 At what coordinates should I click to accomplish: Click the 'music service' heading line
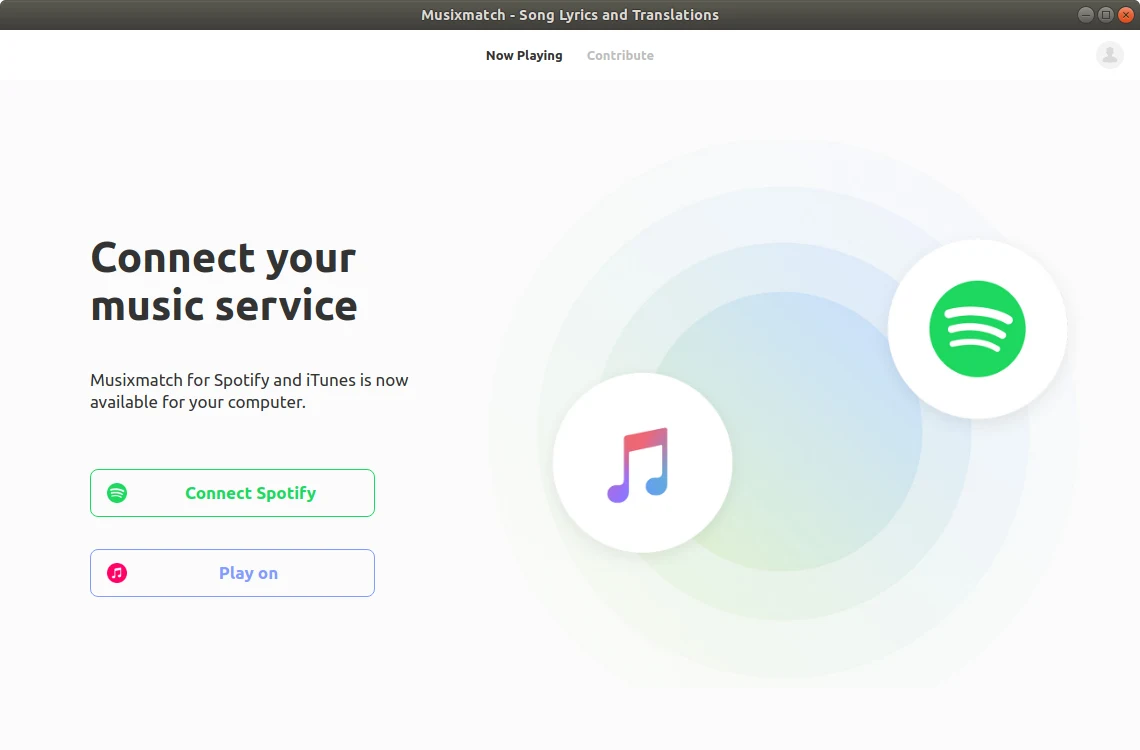224,305
